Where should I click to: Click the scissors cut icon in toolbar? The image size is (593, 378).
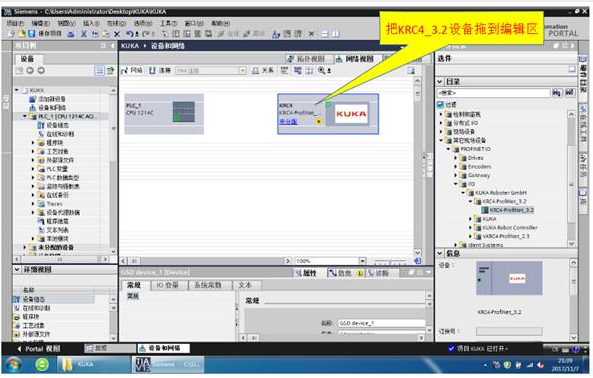84,34
